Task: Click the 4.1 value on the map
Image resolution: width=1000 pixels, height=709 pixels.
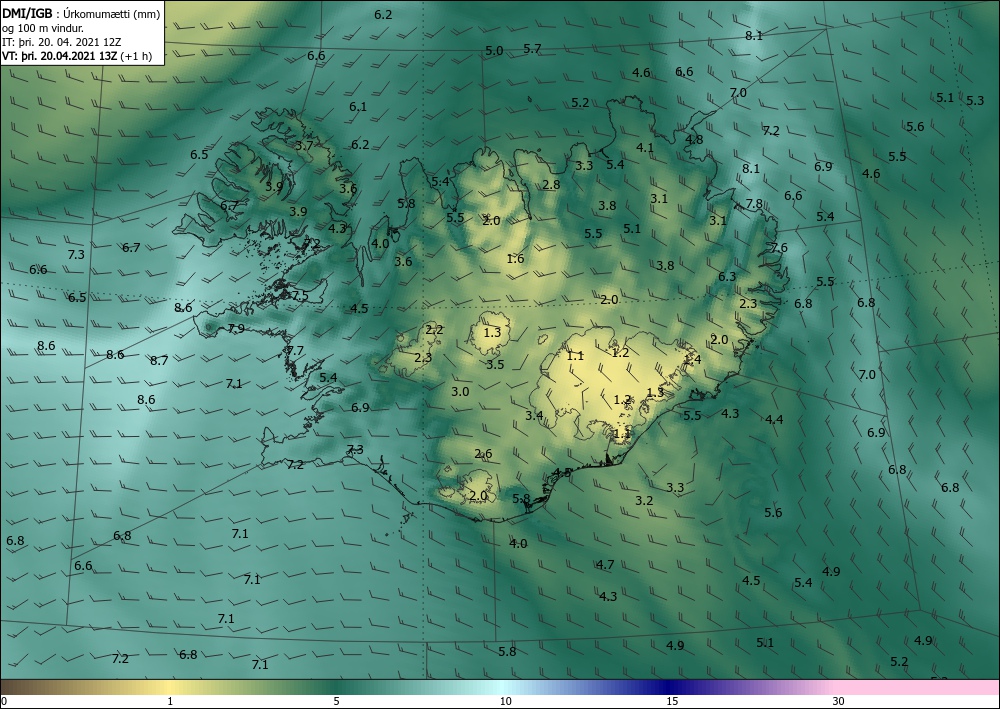Action: [645, 147]
